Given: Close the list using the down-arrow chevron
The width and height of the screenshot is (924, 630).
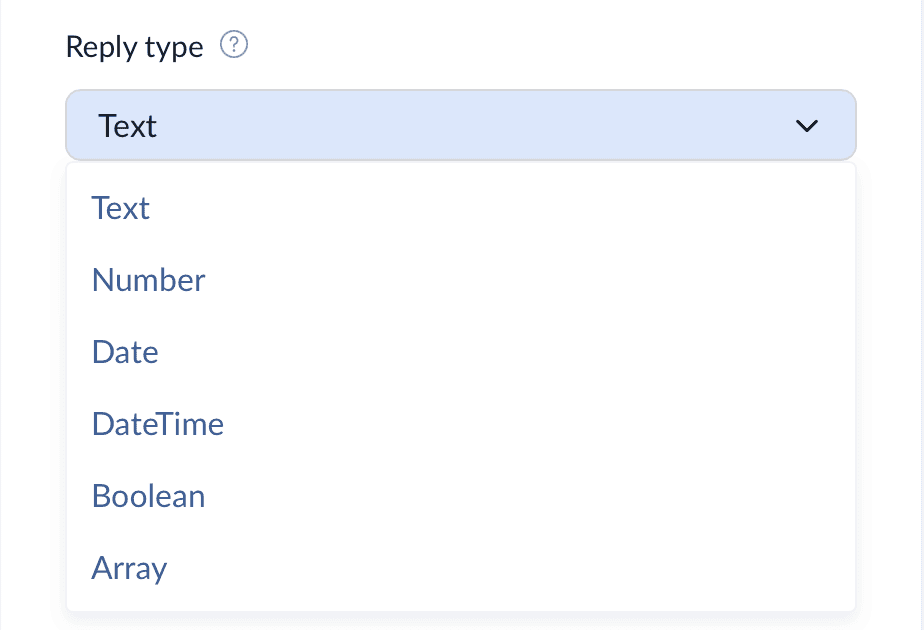Looking at the screenshot, I should 806,126.
